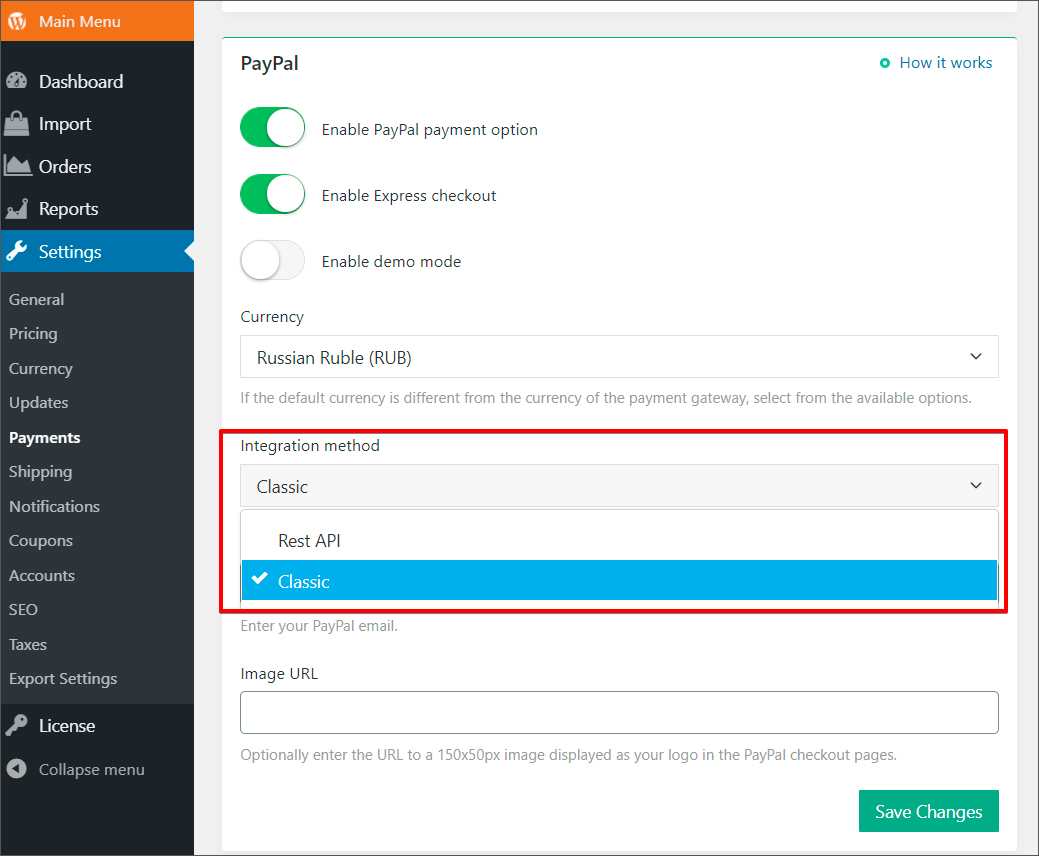
Task: Click the WordPress logo icon
Action: coord(17,21)
